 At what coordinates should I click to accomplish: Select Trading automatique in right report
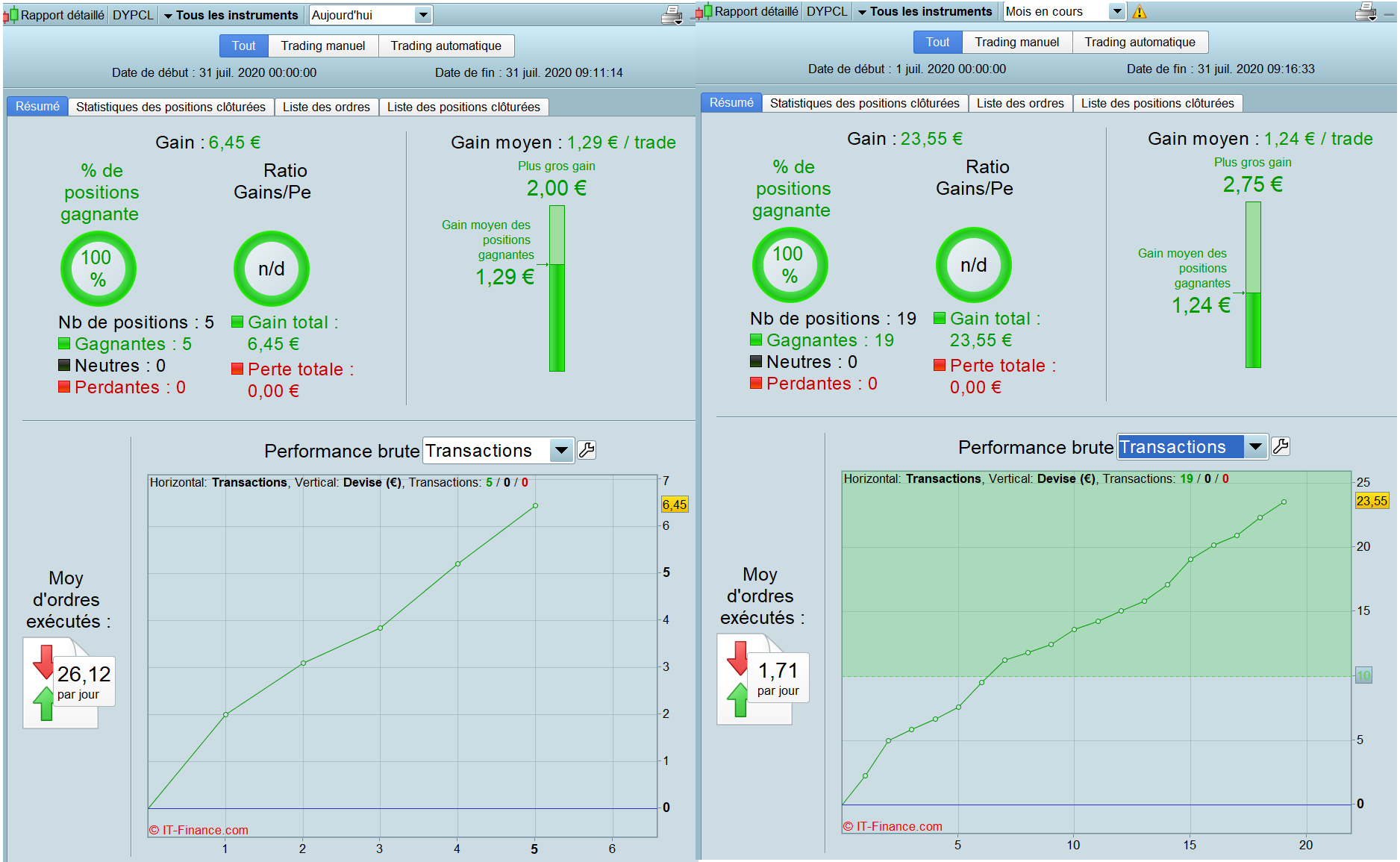pyautogui.click(x=1140, y=42)
